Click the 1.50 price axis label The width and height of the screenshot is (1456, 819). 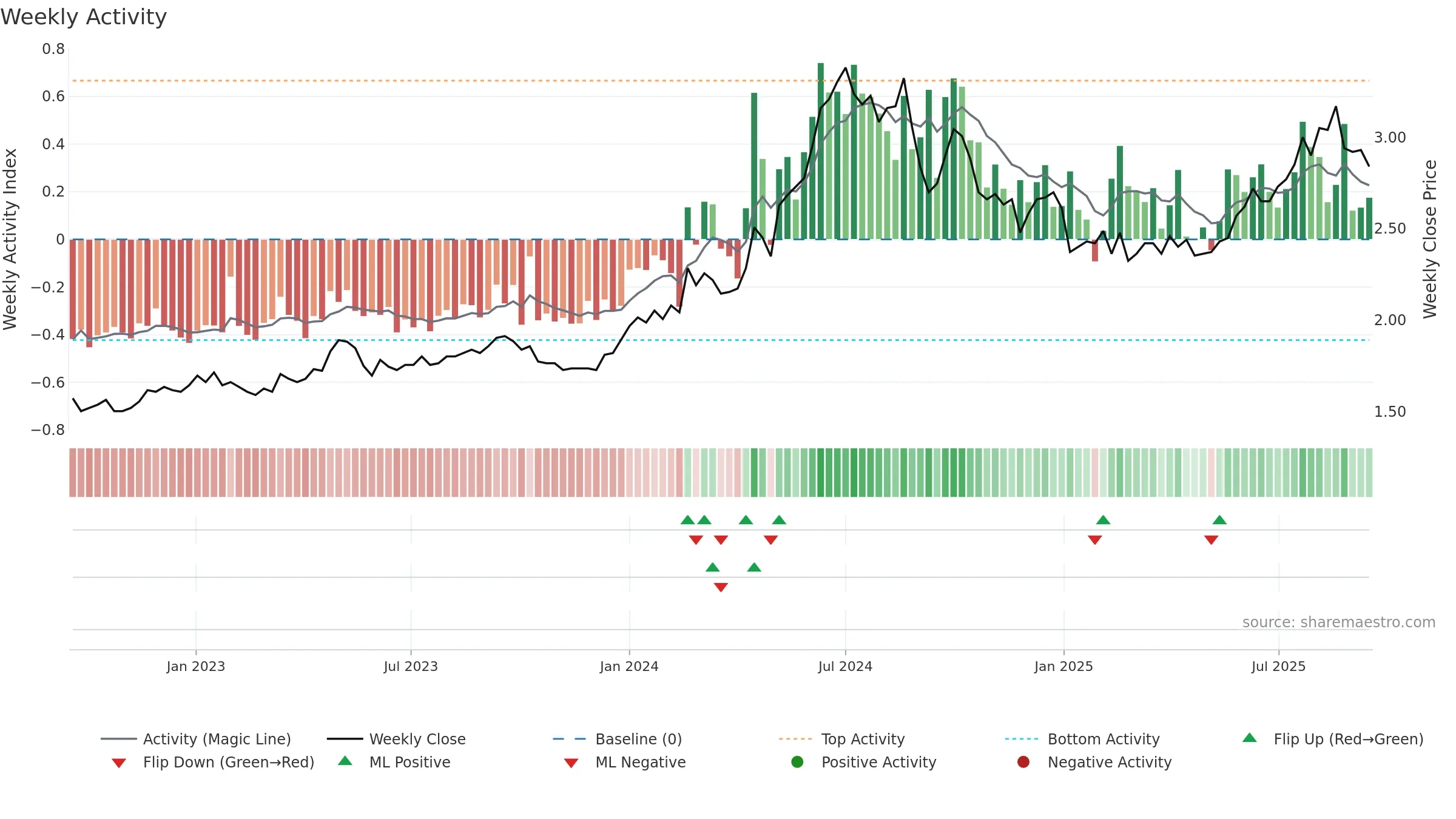(1390, 412)
